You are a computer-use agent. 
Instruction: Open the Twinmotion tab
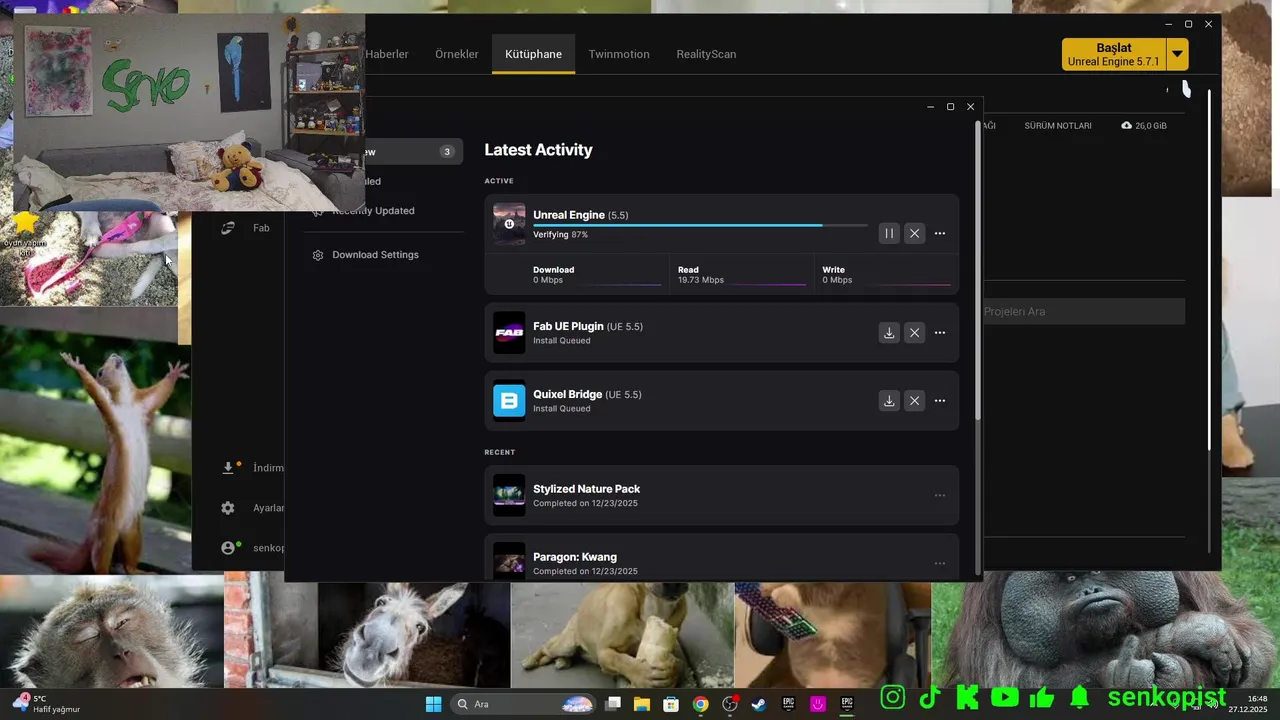[x=619, y=54]
